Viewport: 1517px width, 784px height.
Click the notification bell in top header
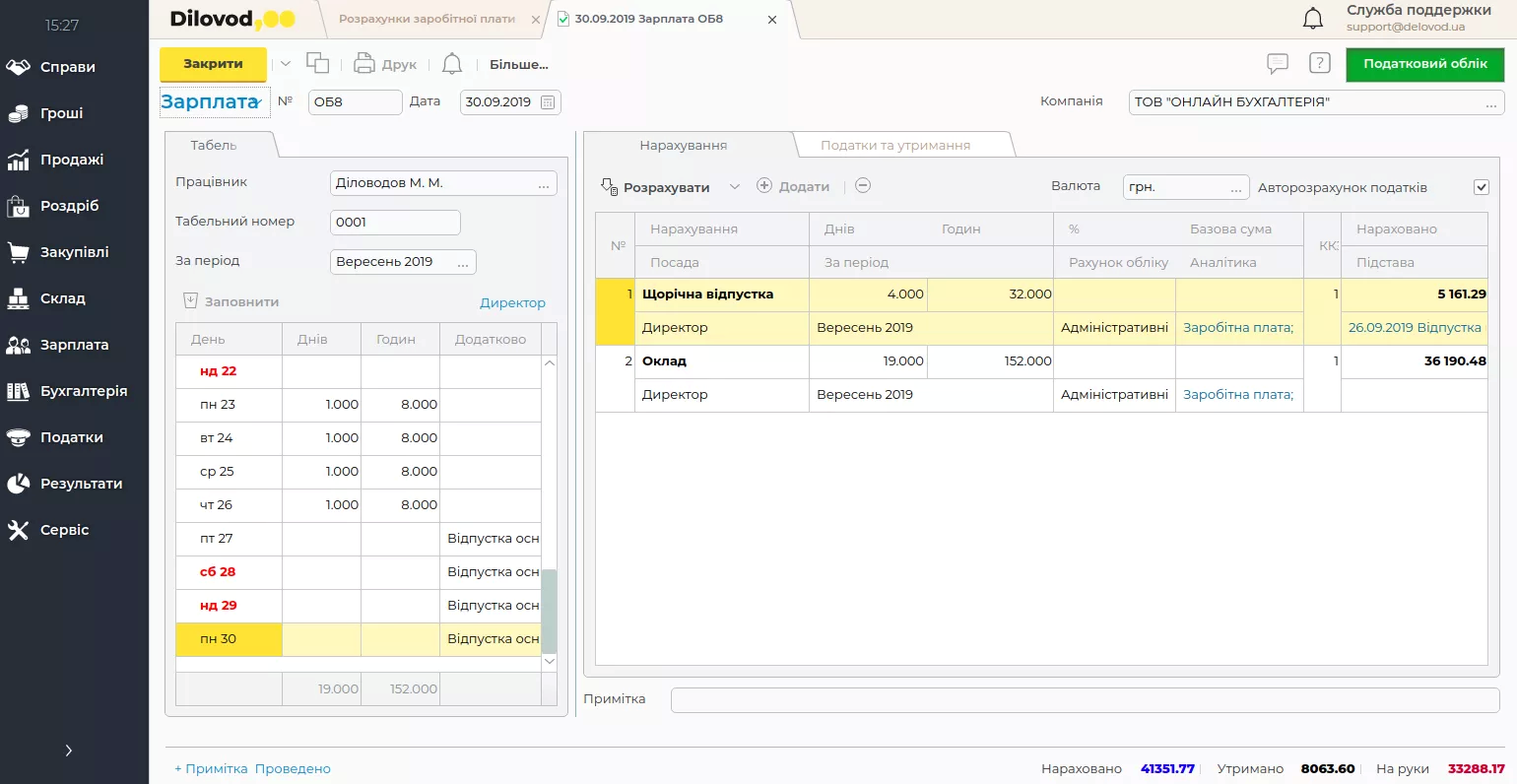pos(1312,19)
